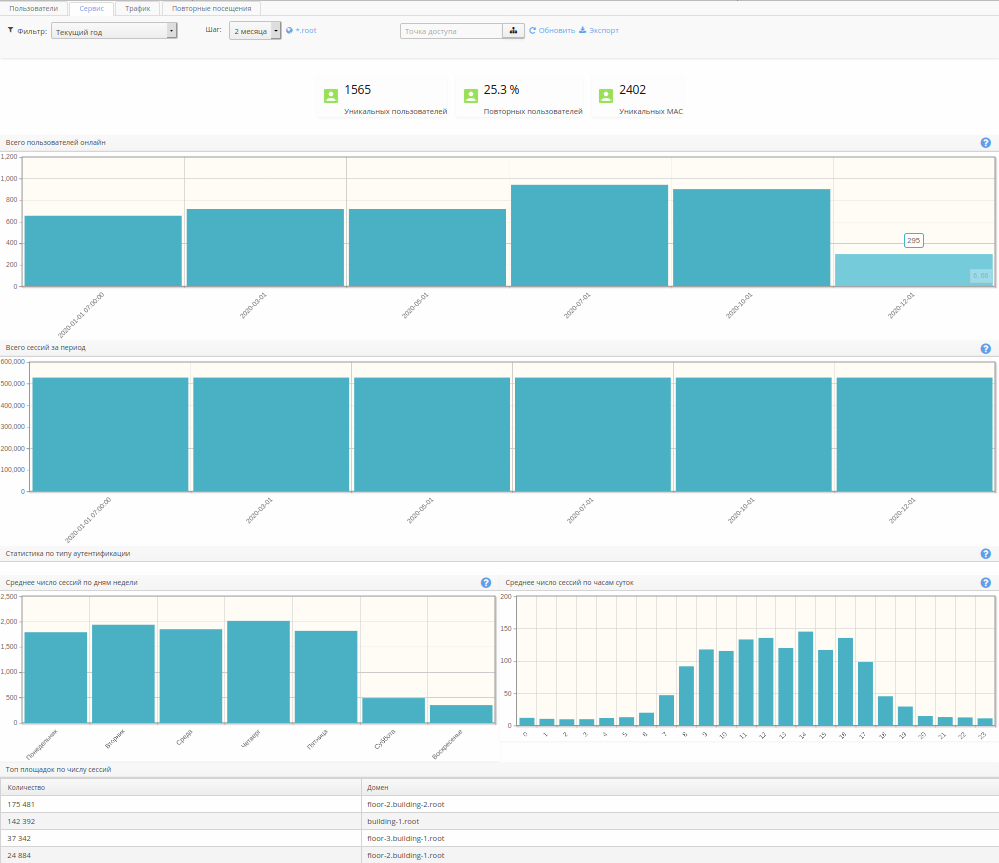Click the Точка доступа input field

coord(450,31)
